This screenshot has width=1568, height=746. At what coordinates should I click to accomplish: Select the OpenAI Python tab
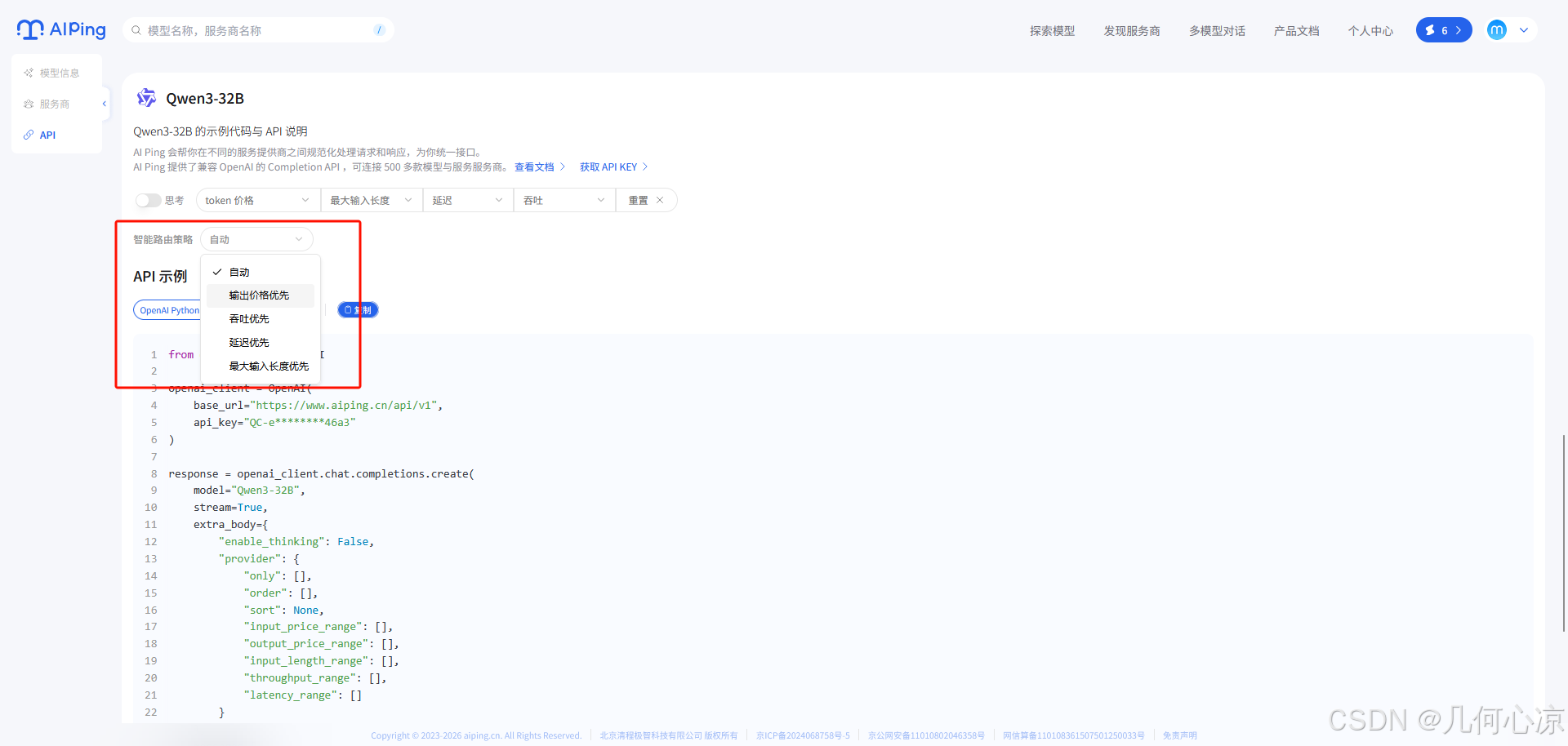coord(168,310)
